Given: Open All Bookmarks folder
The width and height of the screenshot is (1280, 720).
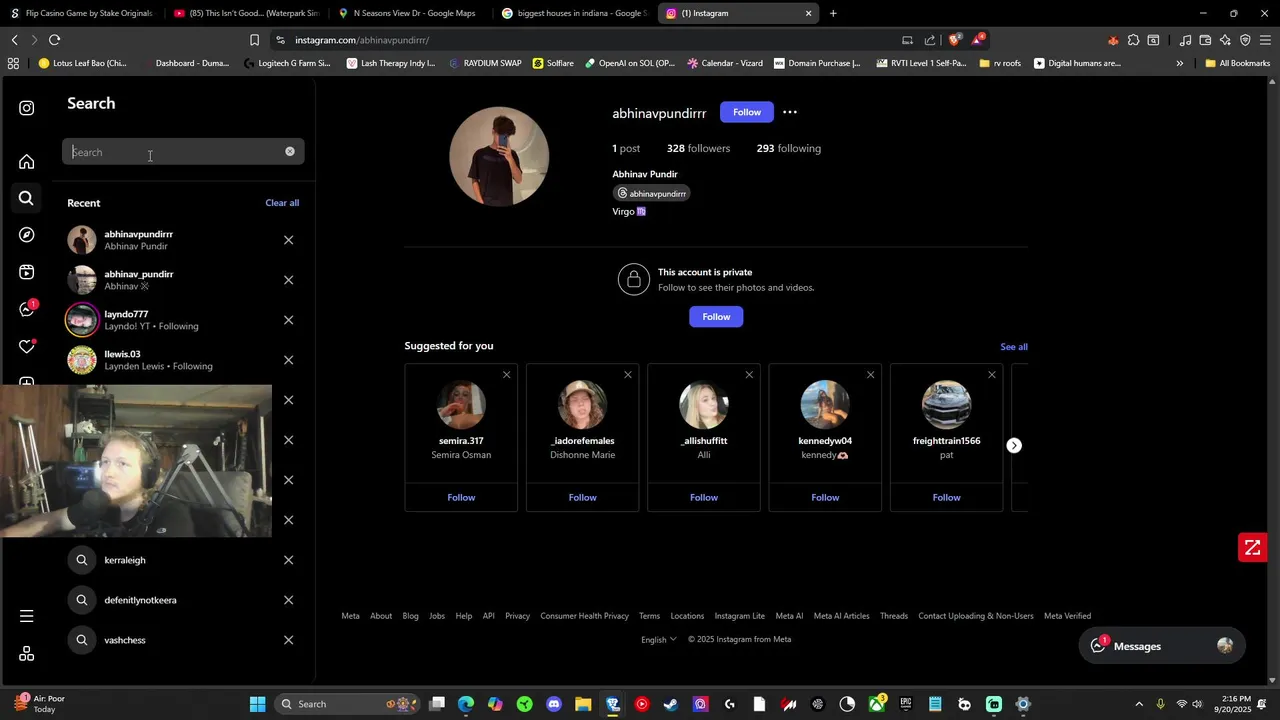Looking at the screenshot, I should pos(1238,63).
